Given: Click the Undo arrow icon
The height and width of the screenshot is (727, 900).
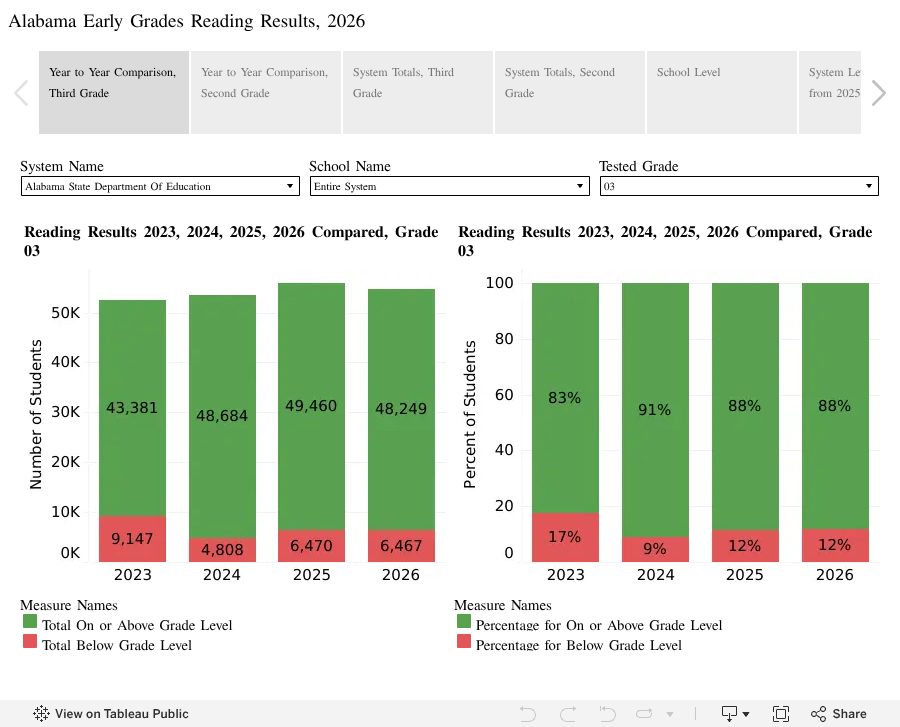Looking at the screenshot, I should (527, 714).
